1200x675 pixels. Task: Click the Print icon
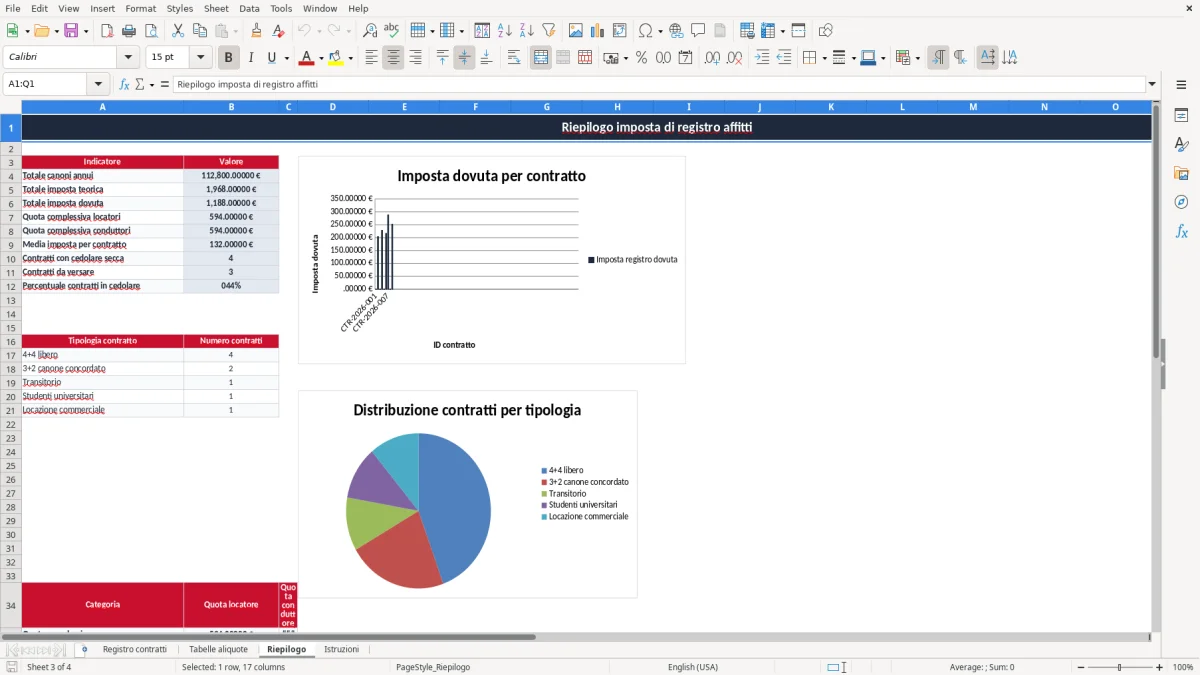pyautogui.click(x=129, y=31)
